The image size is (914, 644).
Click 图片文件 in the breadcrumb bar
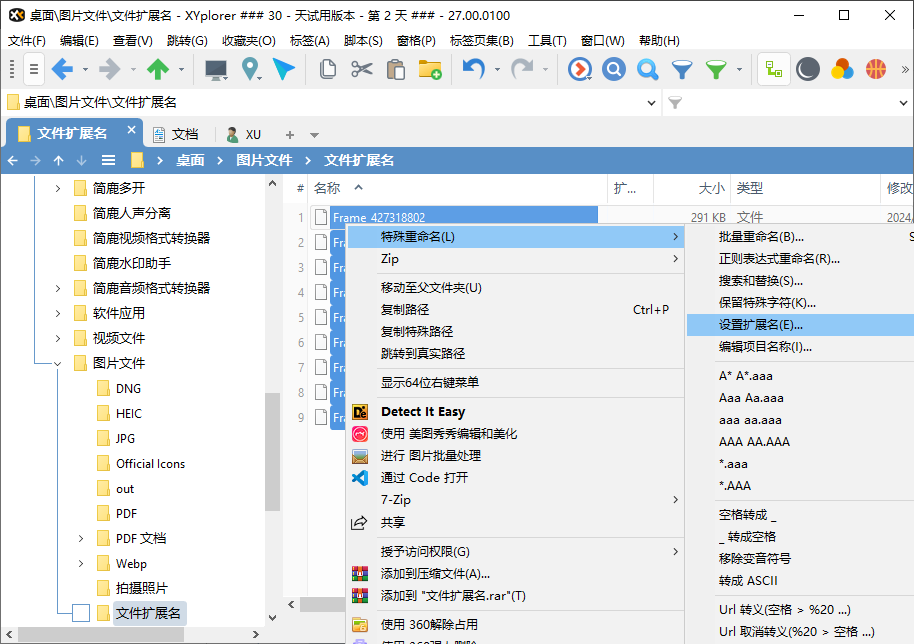[264, 160]
